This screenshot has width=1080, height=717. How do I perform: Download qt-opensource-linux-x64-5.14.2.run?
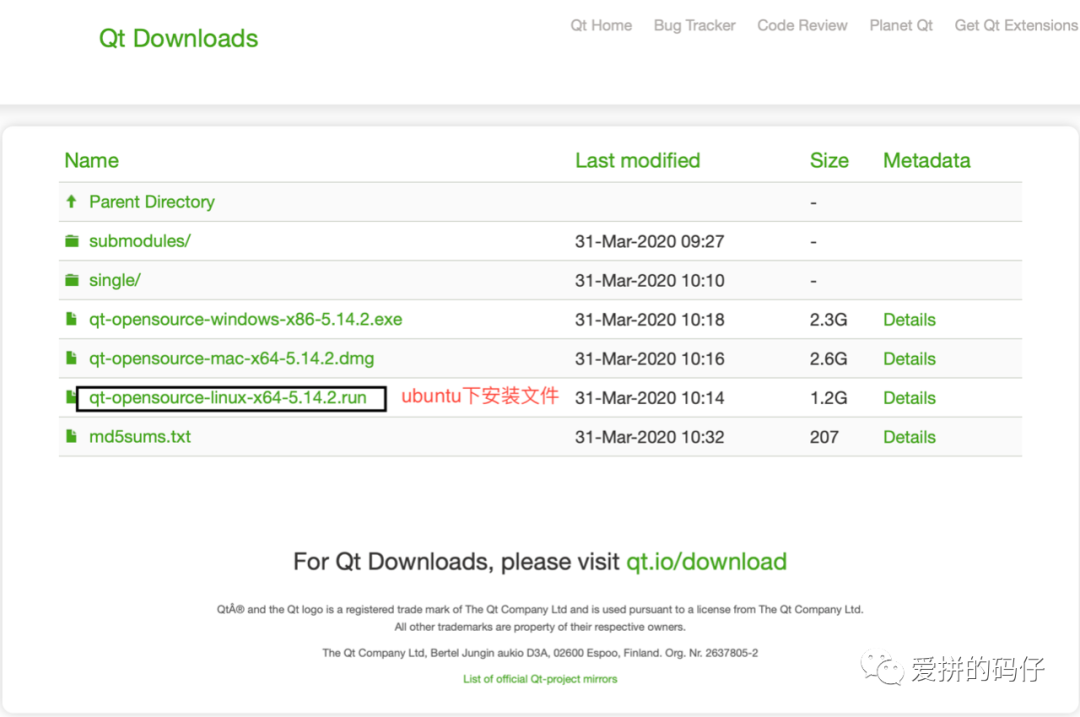(228, 398)
